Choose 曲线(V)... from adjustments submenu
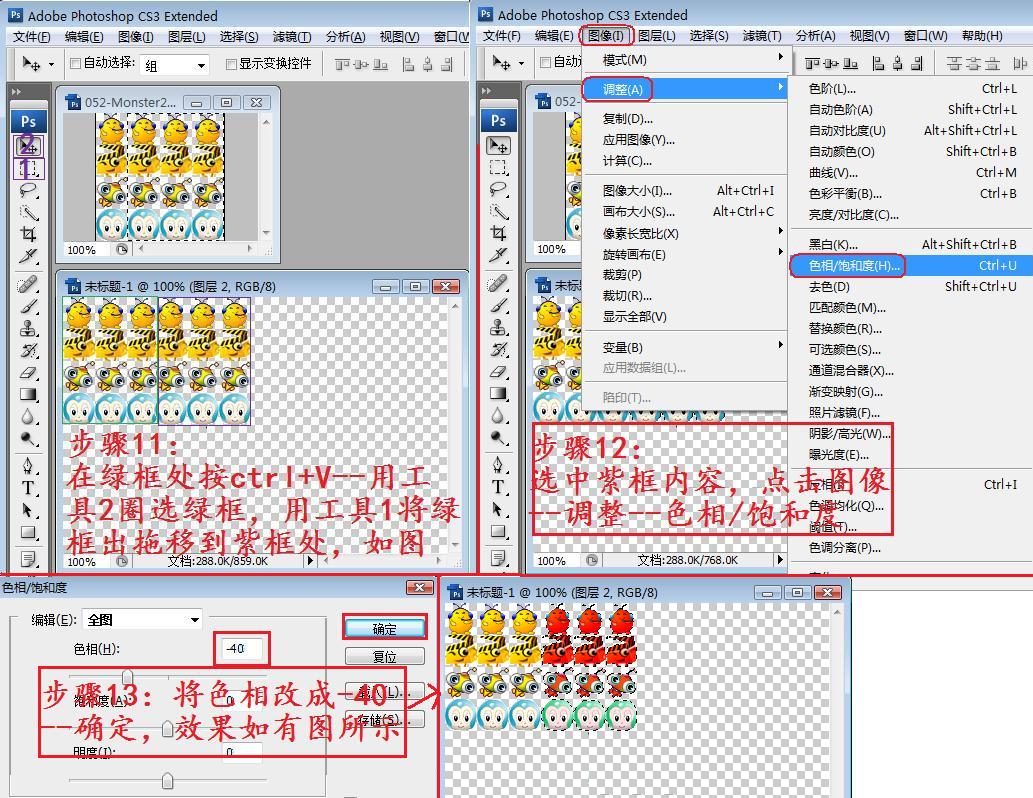This screenshot has height=798, width=1033. point(912,173)
